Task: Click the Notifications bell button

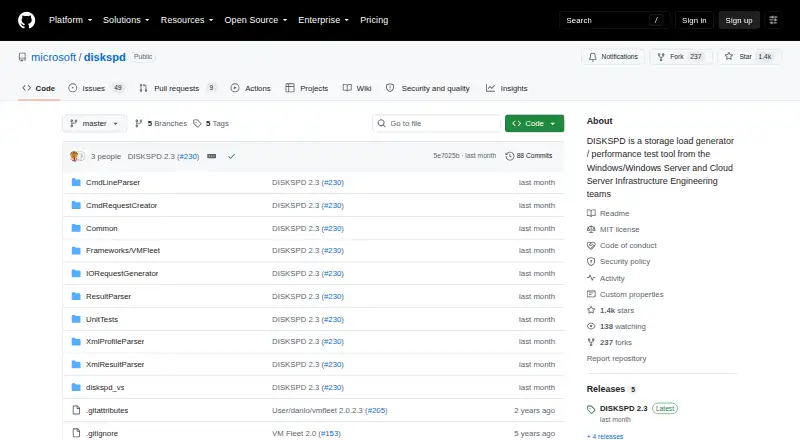Action: 613,57
